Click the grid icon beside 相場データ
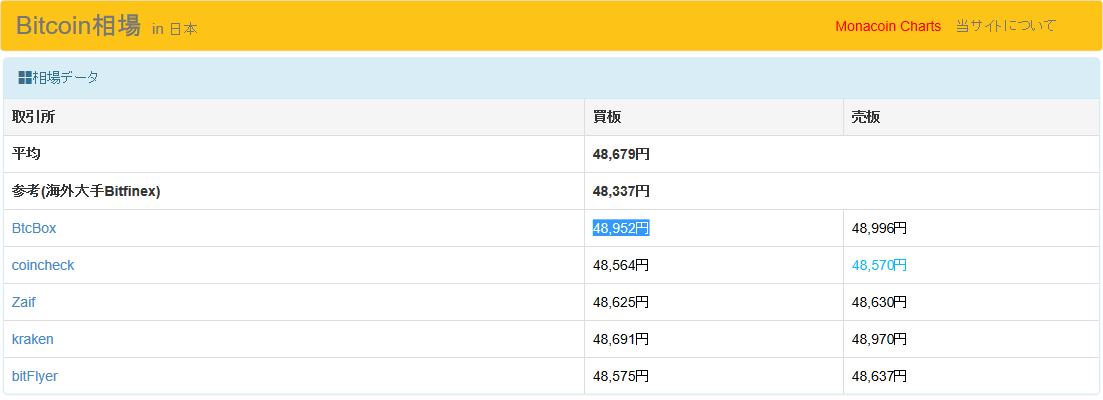This screenshot has height=400, width=1103. [25, 78]
